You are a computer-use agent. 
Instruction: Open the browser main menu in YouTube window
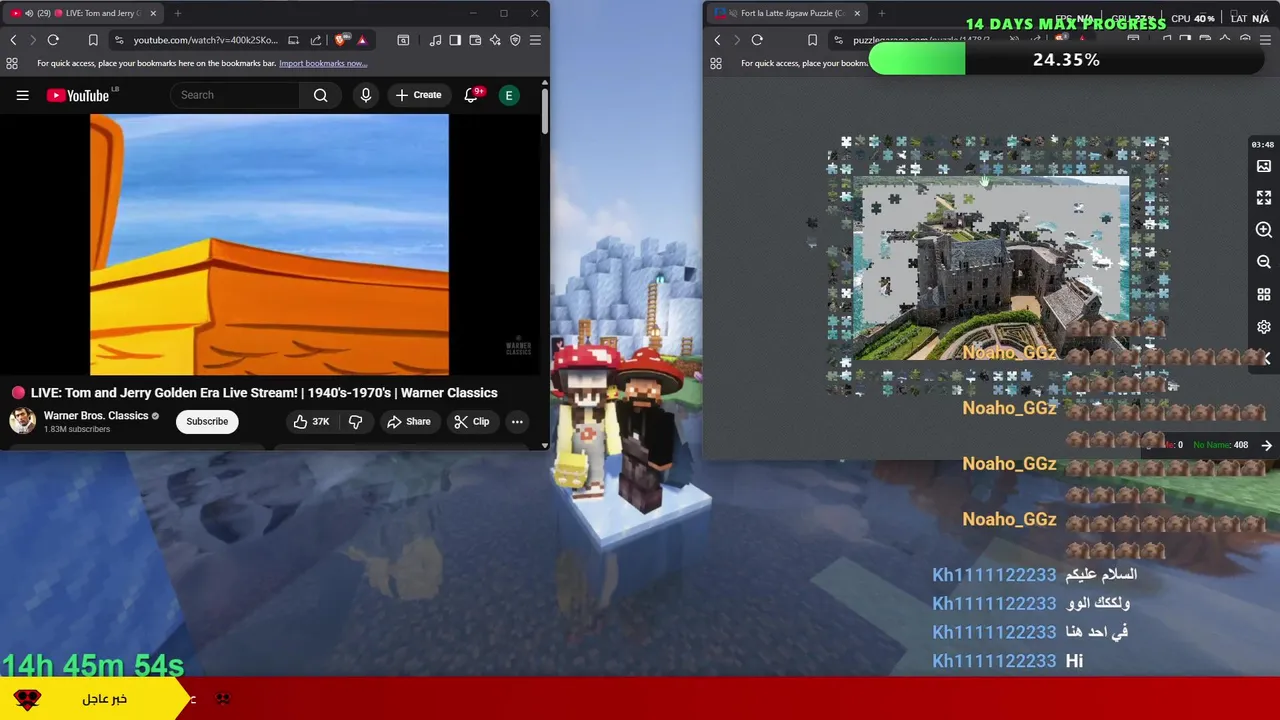coord(535,40)
